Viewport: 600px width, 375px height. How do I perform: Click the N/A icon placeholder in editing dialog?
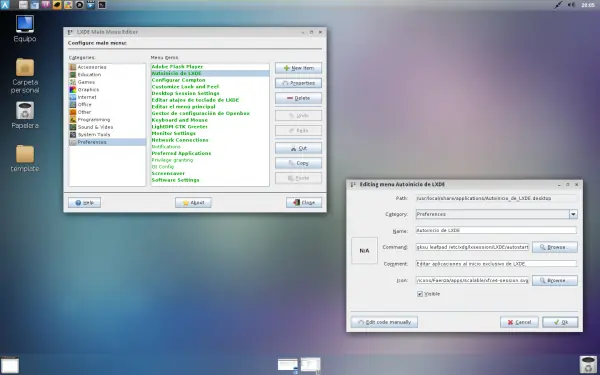364,251
